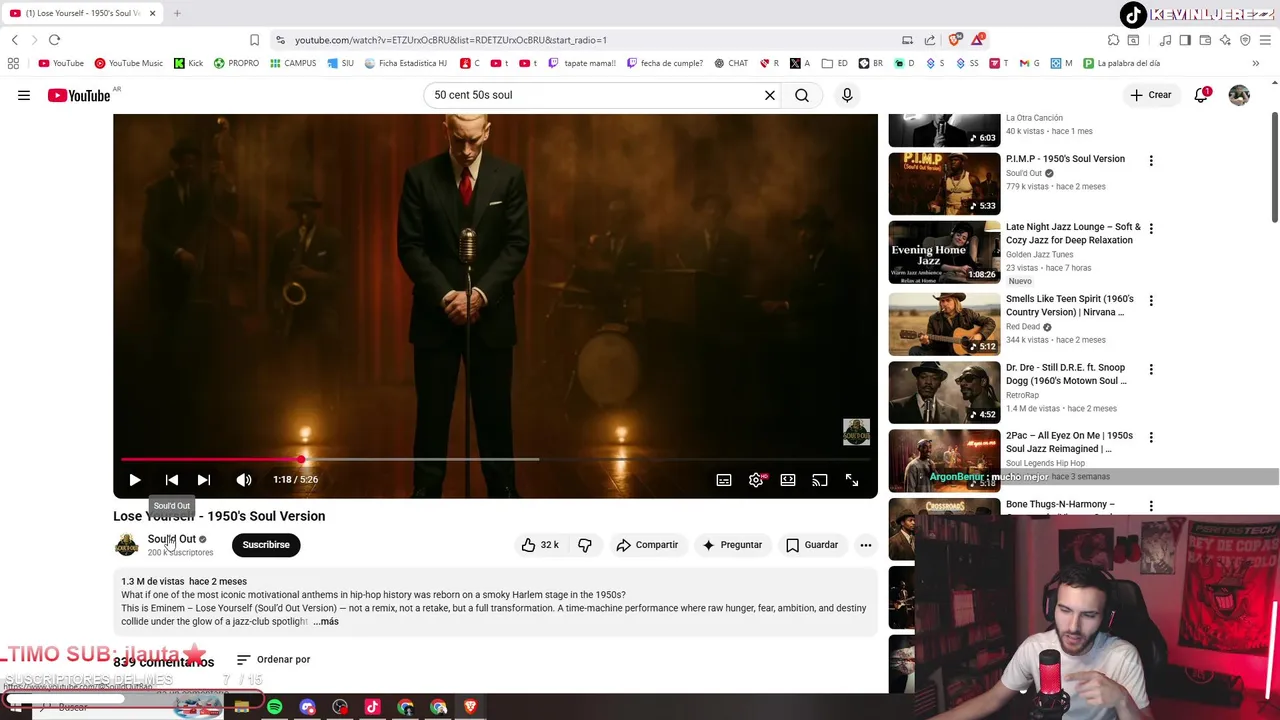Open the YouTube guide hamburger menu
The height and width of the screenshot is (720, 1280).
pos(24,95)
